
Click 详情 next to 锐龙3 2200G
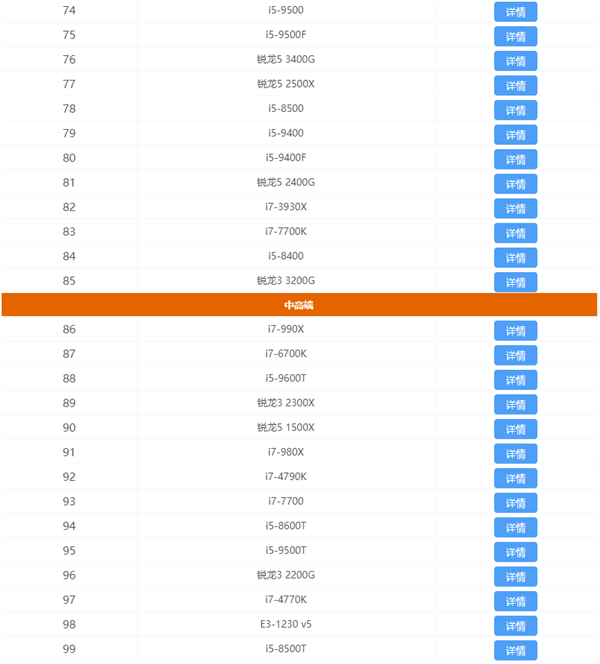[x=515, y=576]
